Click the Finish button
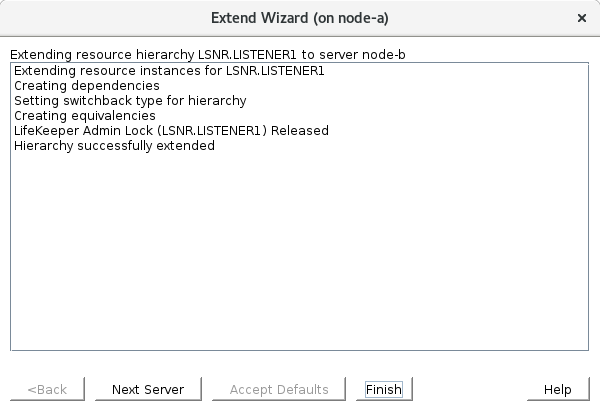Screen dimensions: 600x411 [384, 389]
